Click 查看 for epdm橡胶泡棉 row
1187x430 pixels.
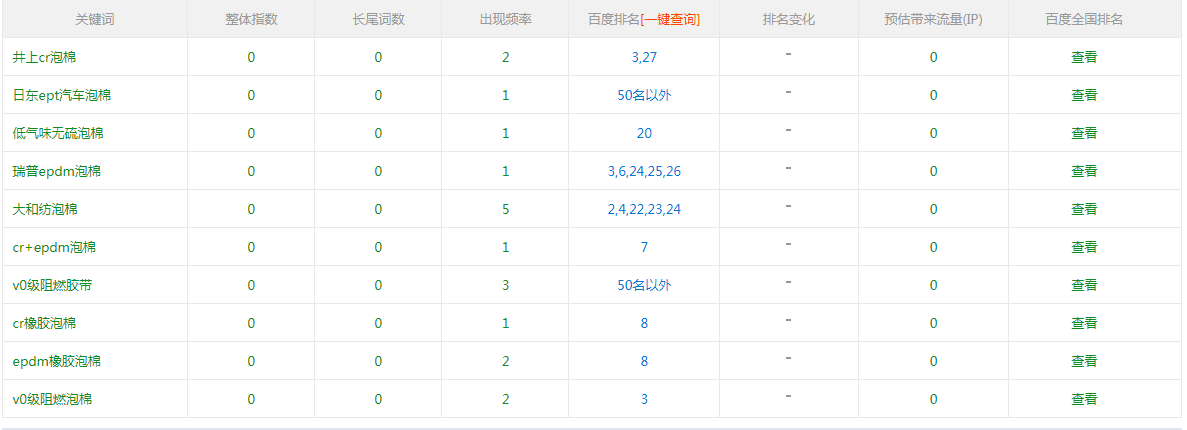pyautogui.click(x=1084, y=361)
